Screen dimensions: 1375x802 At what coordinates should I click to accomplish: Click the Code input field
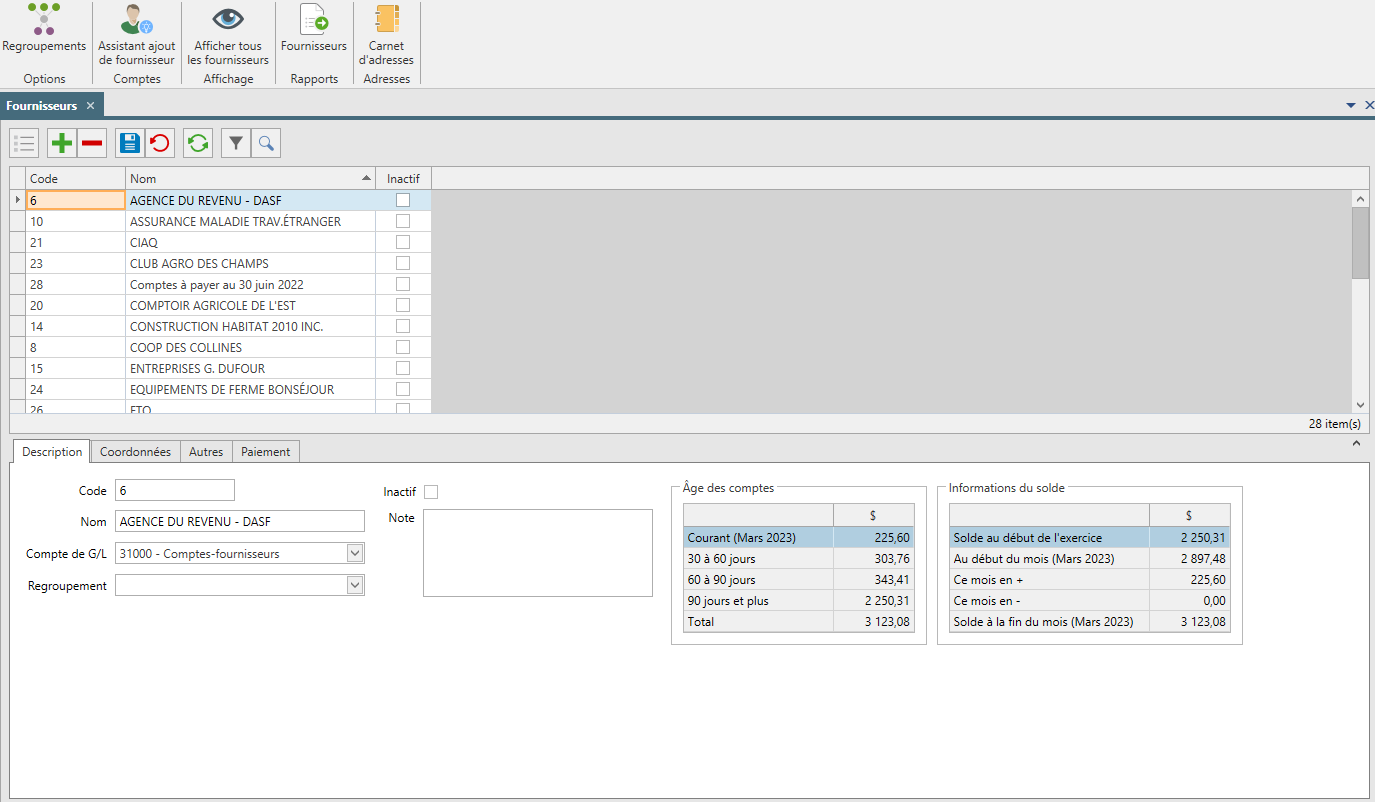(175, 490)
